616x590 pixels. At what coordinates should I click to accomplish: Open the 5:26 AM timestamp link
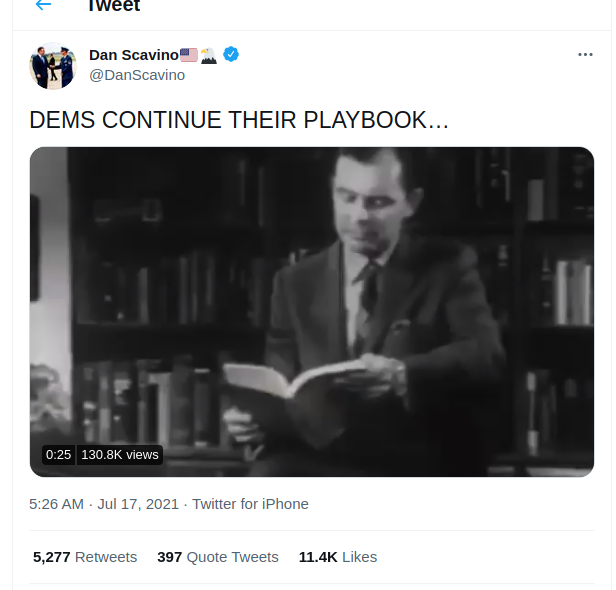(56, 504)
